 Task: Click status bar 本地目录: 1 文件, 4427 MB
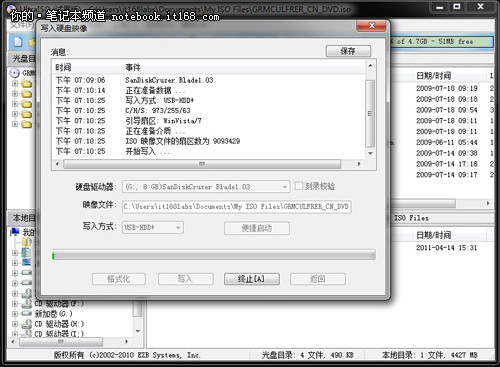coord(430,355)
